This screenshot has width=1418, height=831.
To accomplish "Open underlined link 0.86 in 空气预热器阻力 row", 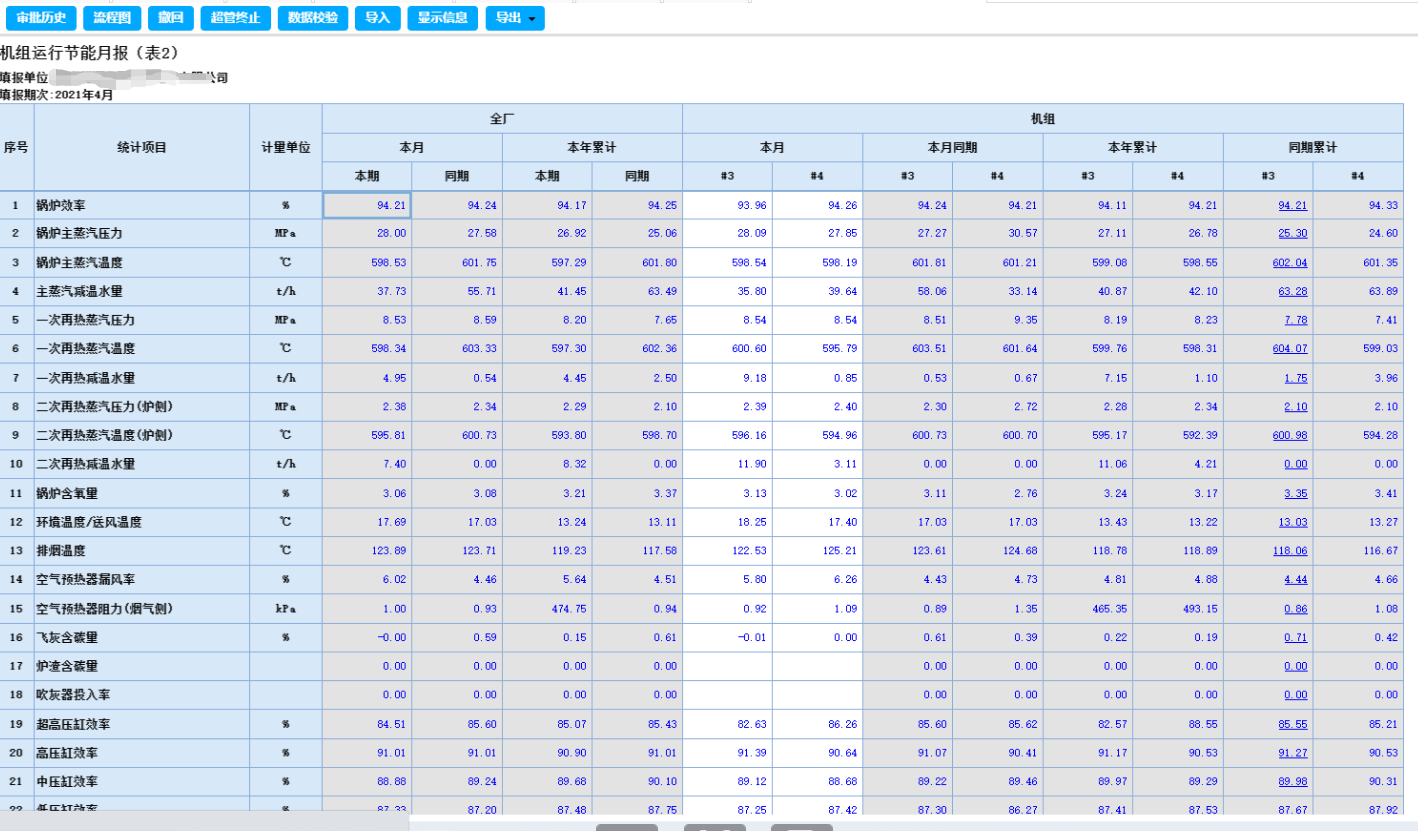I will pyautogui.click(x=1295, y=608).
